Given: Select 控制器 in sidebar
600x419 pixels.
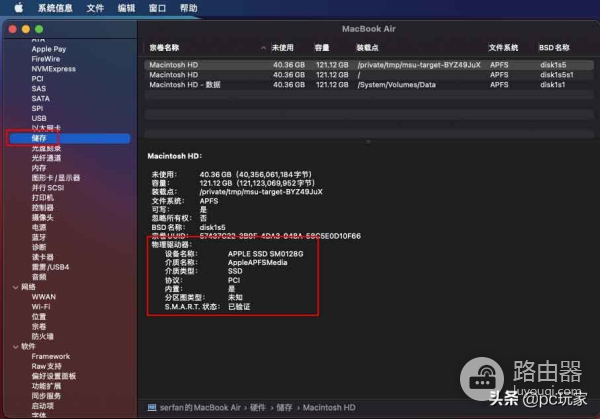Looking at the screenshot, I should 42,208.
